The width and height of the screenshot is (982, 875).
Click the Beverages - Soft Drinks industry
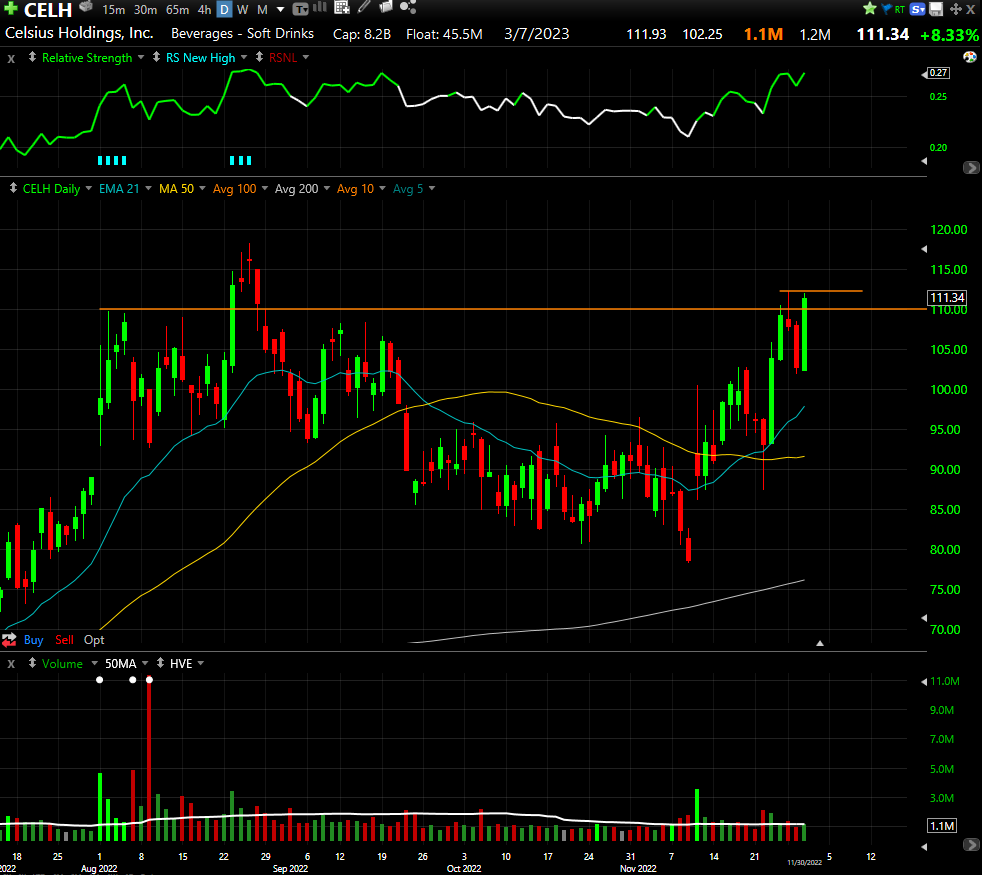(x=242, y=33)
